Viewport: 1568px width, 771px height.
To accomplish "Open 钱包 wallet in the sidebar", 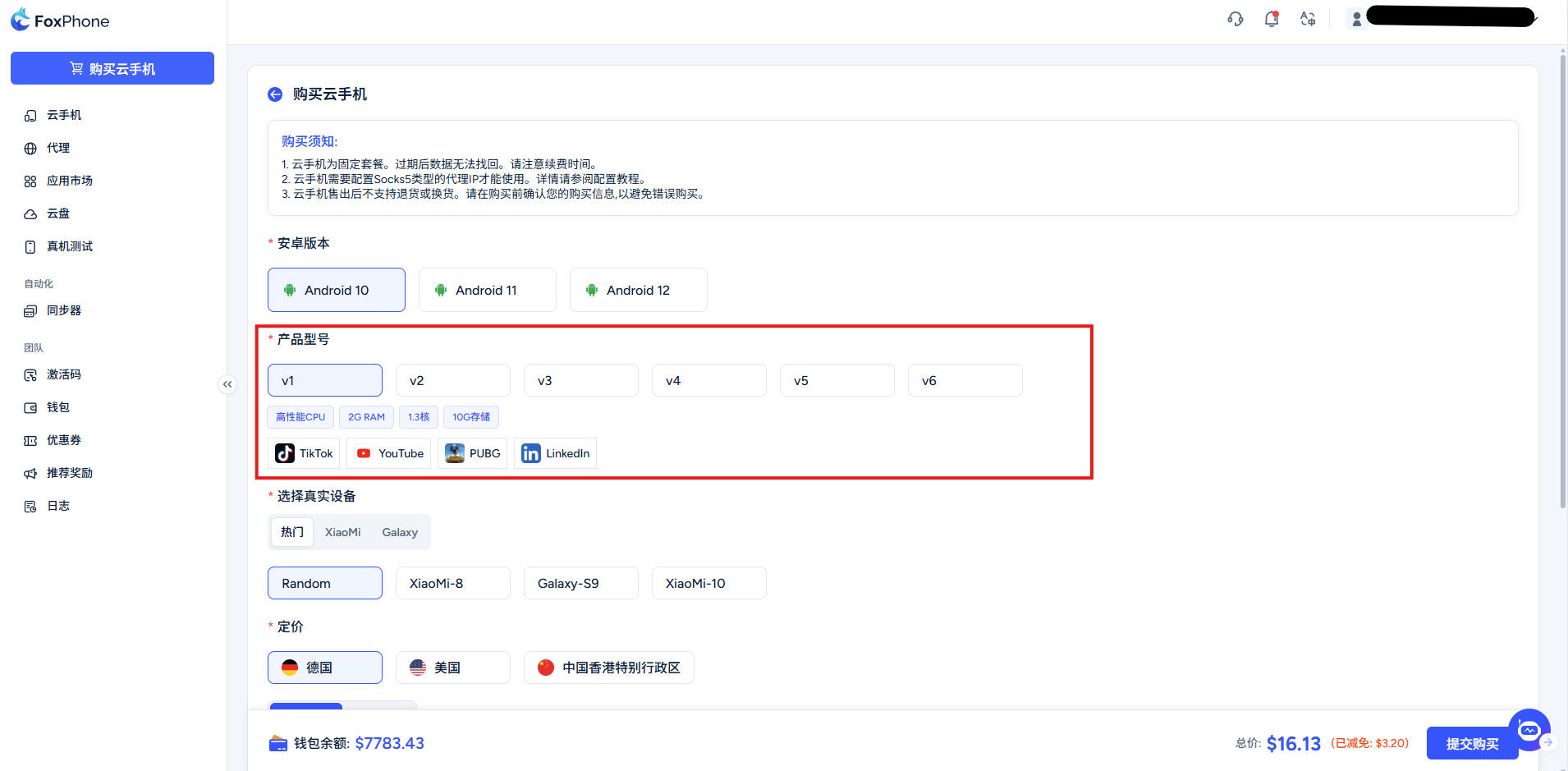I will point(57,407).
